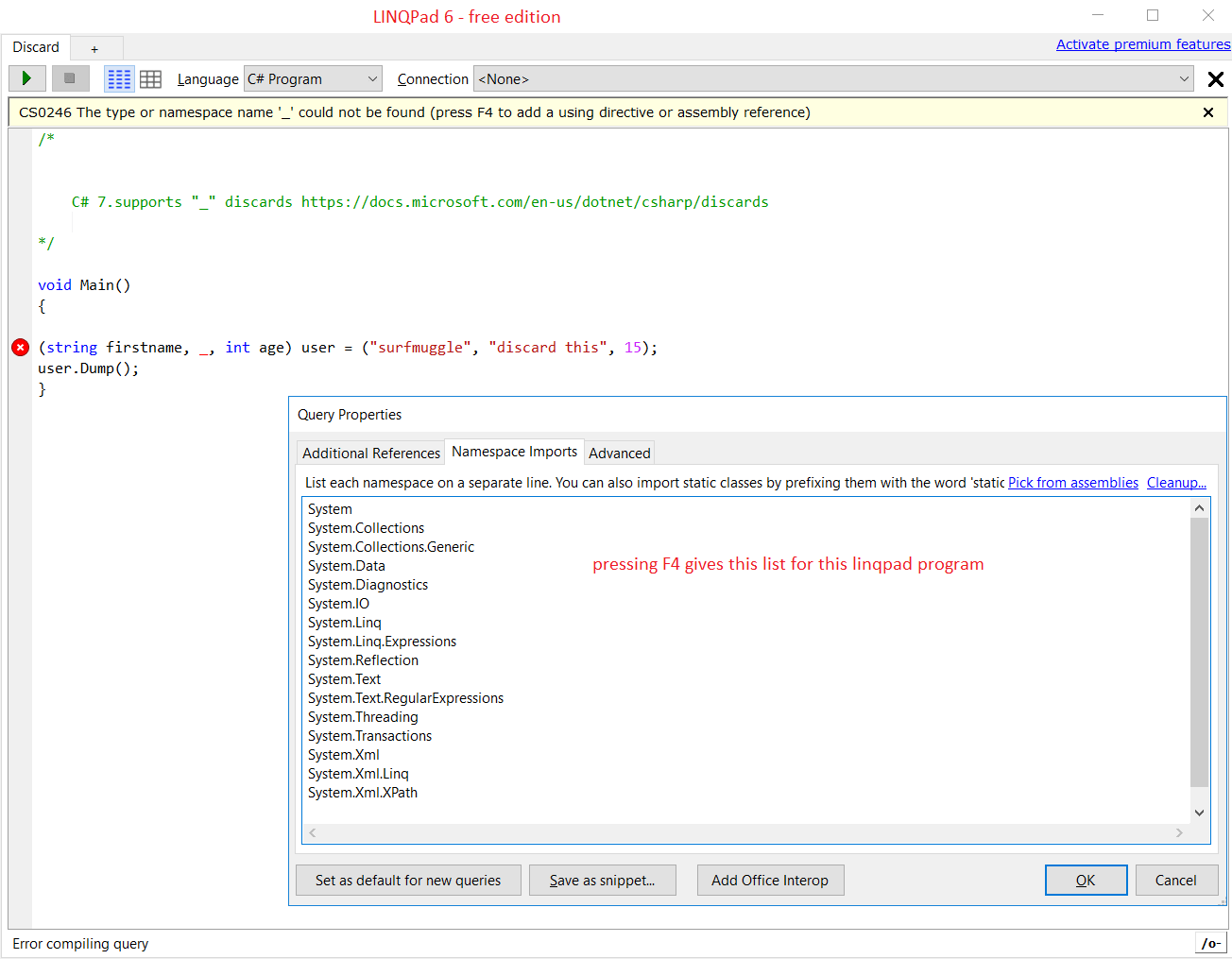Click the namespace list vertical scrollbar thumb
Viewport: 1232px width, 959px height.
[1200, 652]
